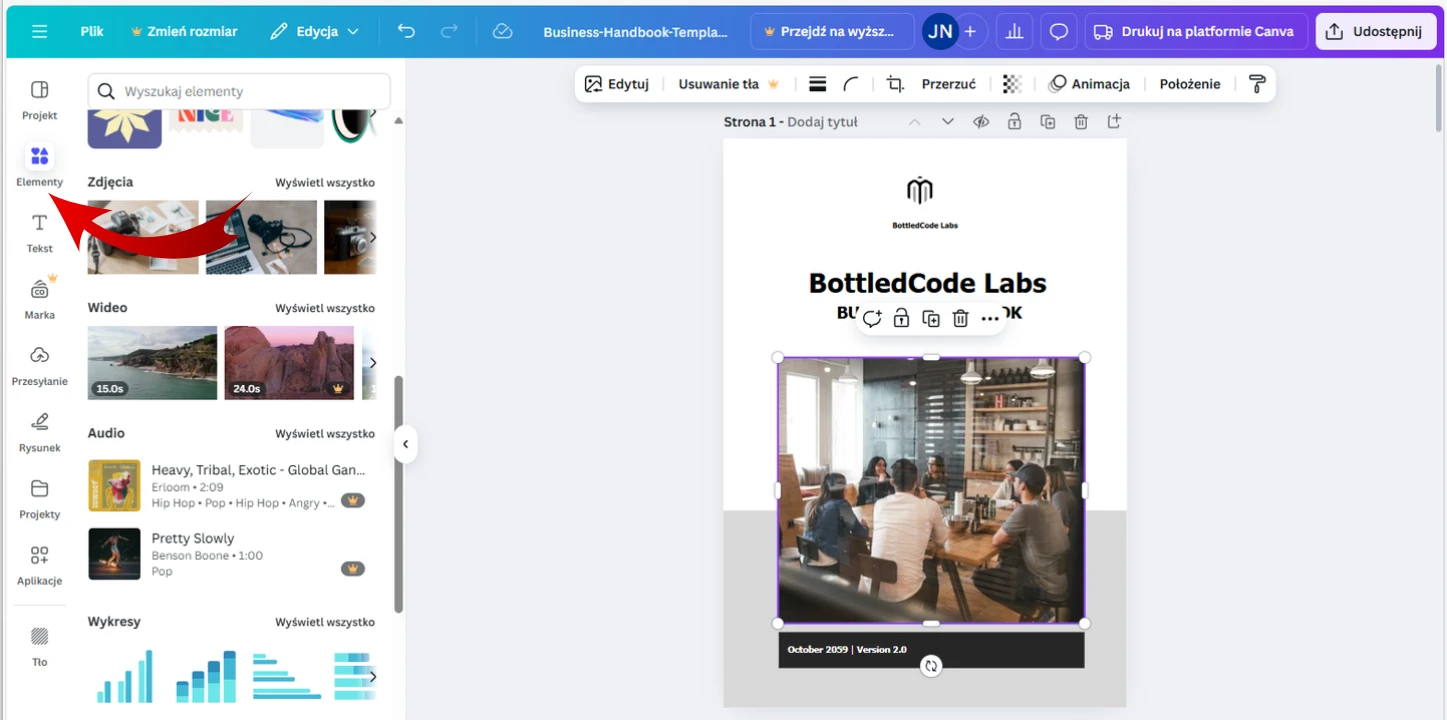Show more charts with Wykresy arrow
Image resolution: width=1447 pixels, height=720 pixels.
(x=373, y=677)
